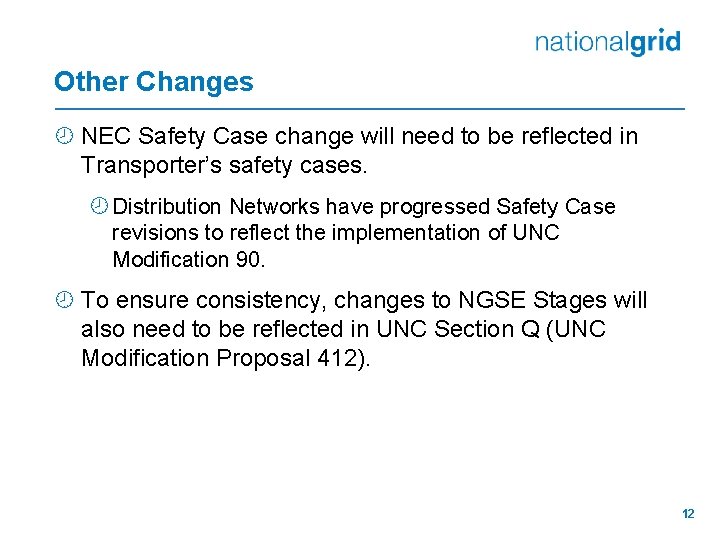
Task: Click the line To ensure consistency, changes
Action: [364, 300]
